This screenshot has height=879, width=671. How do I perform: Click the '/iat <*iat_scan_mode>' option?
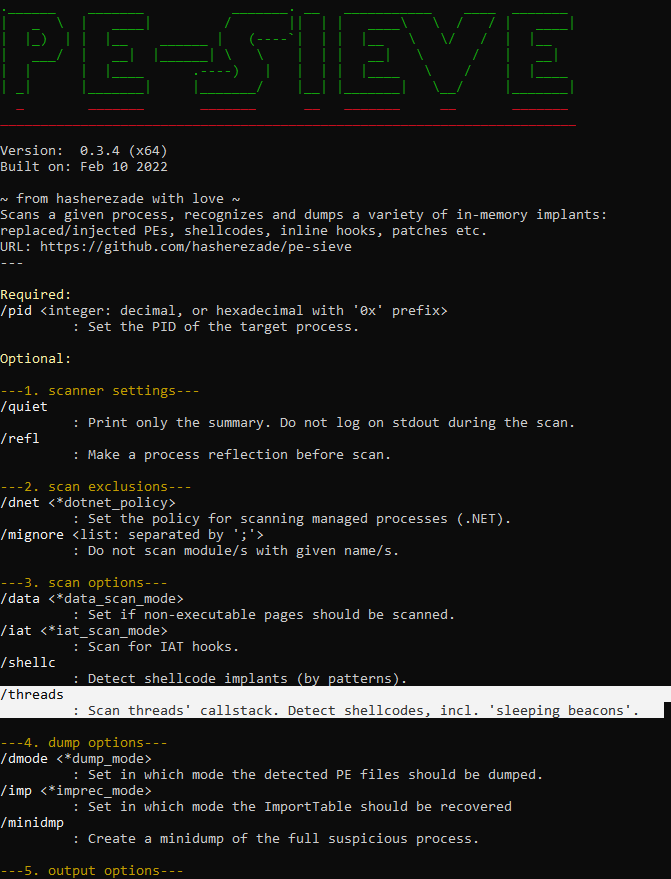84,630
